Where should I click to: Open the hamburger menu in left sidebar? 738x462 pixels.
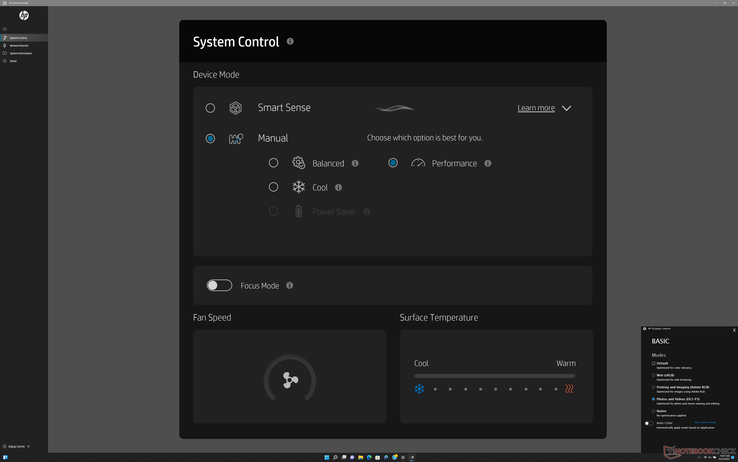tap(5, 29)
